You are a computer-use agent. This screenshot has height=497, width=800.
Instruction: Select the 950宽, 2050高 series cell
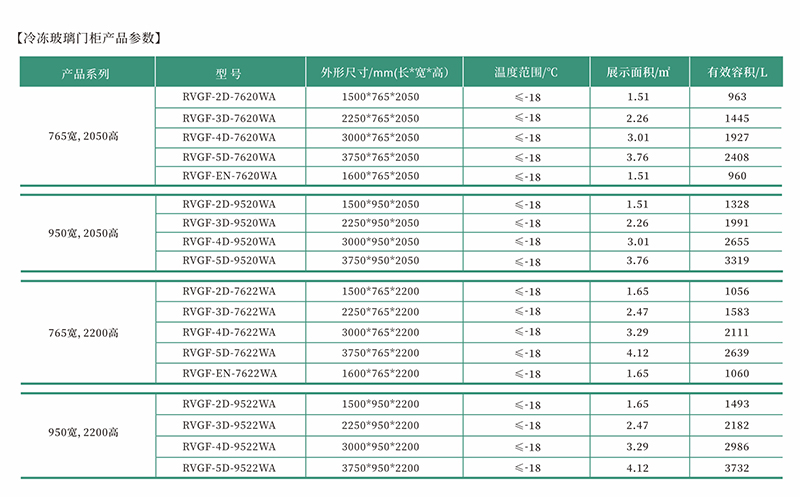[86, 233]
